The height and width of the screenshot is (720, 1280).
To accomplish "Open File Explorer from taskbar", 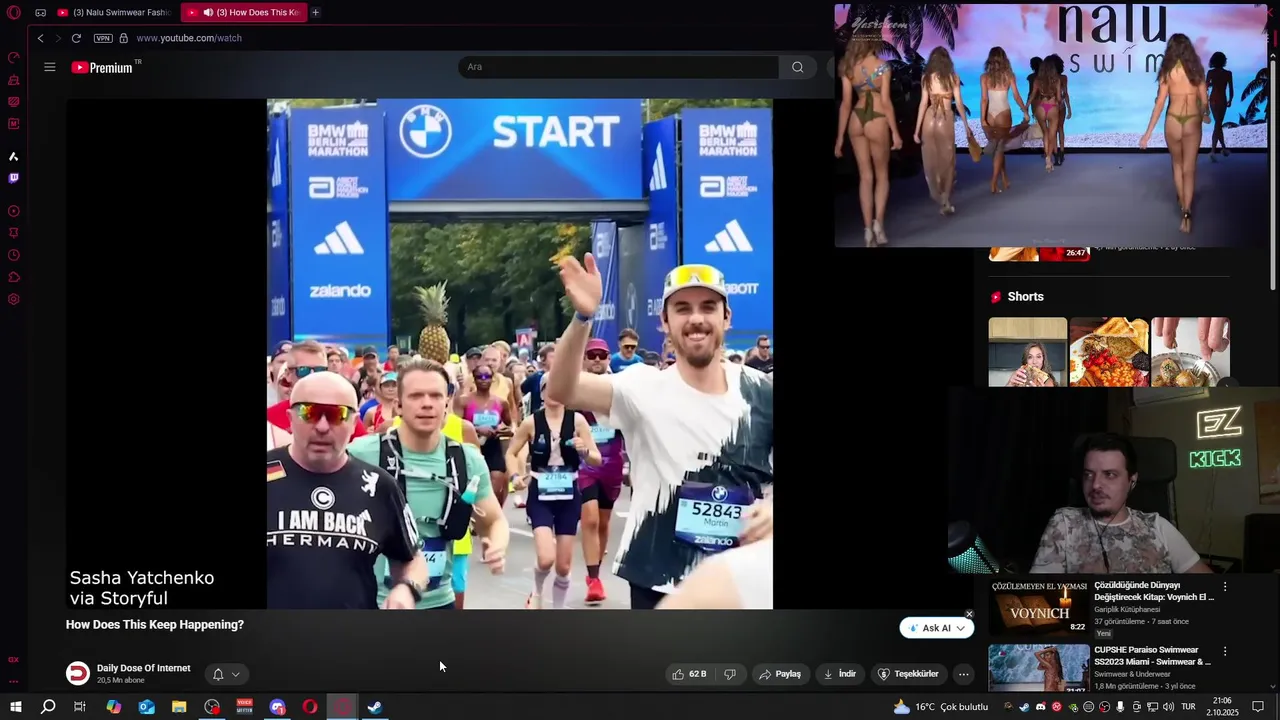I will tap(179, 707).
